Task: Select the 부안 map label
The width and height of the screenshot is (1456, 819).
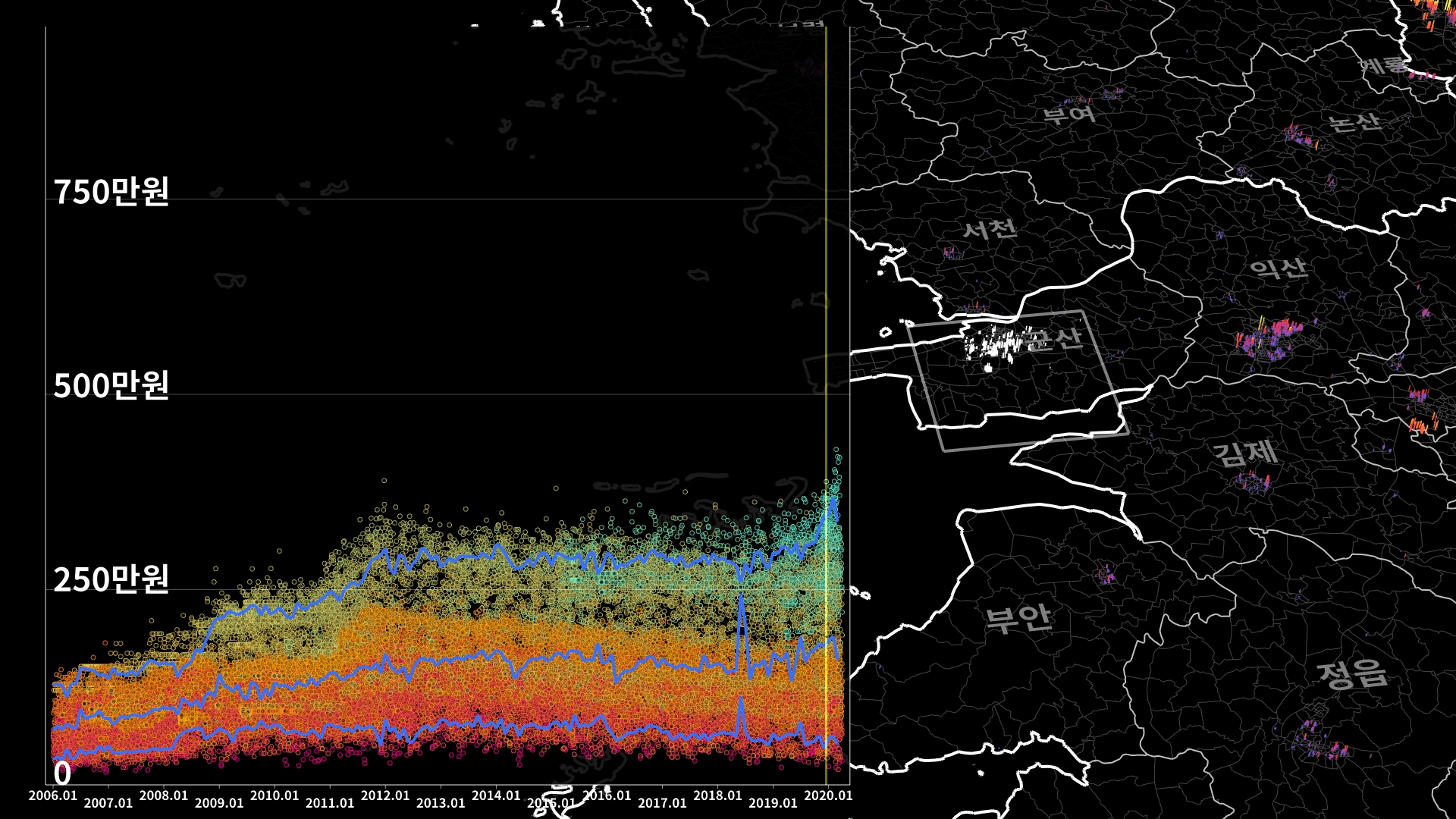Action: tap(1018, 618)
